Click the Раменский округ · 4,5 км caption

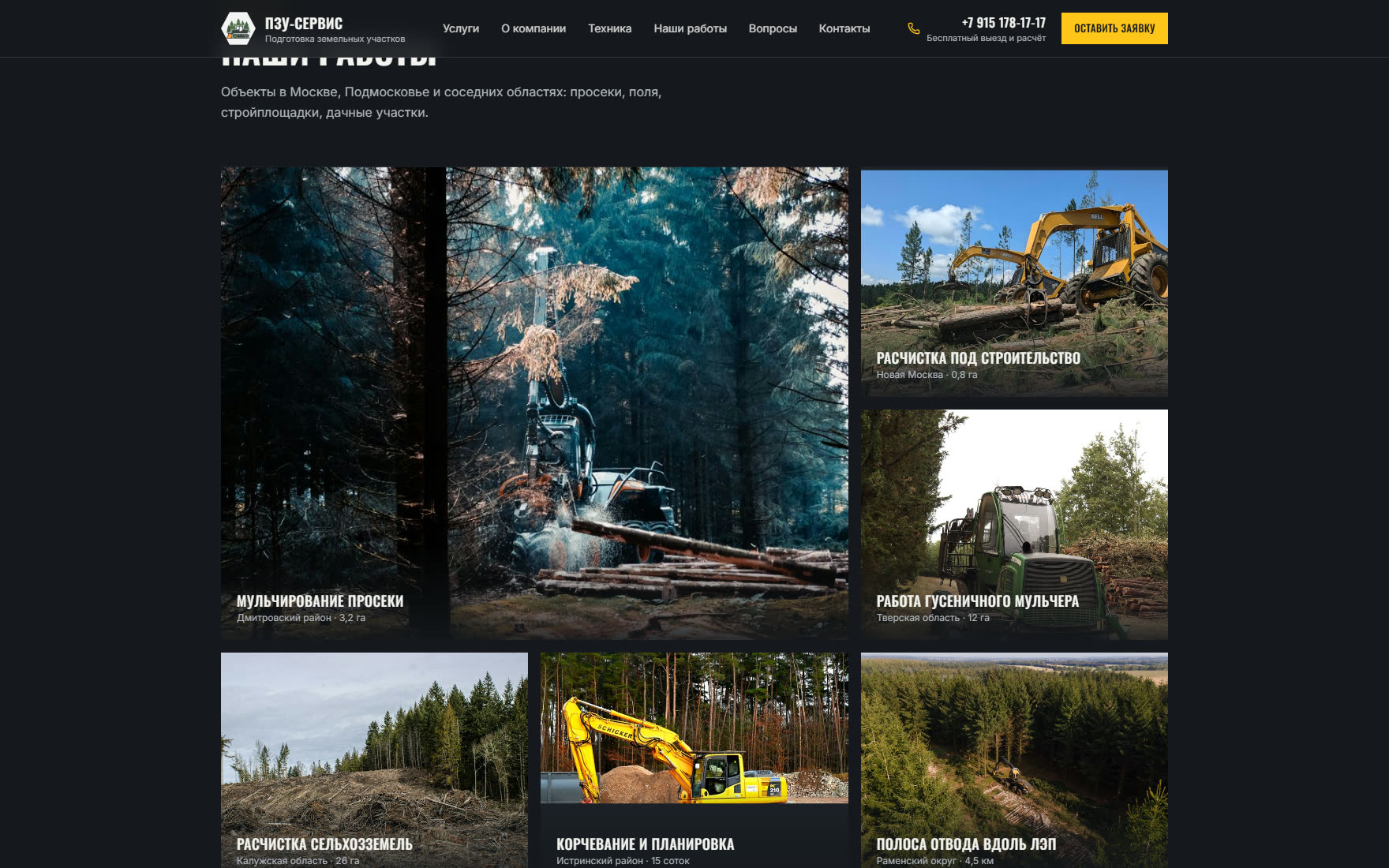click(x=934, y=861)
